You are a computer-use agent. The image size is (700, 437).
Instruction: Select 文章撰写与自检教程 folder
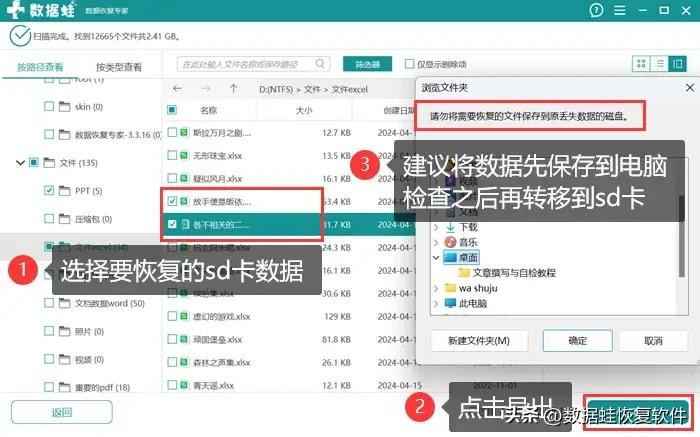(517, 272)
